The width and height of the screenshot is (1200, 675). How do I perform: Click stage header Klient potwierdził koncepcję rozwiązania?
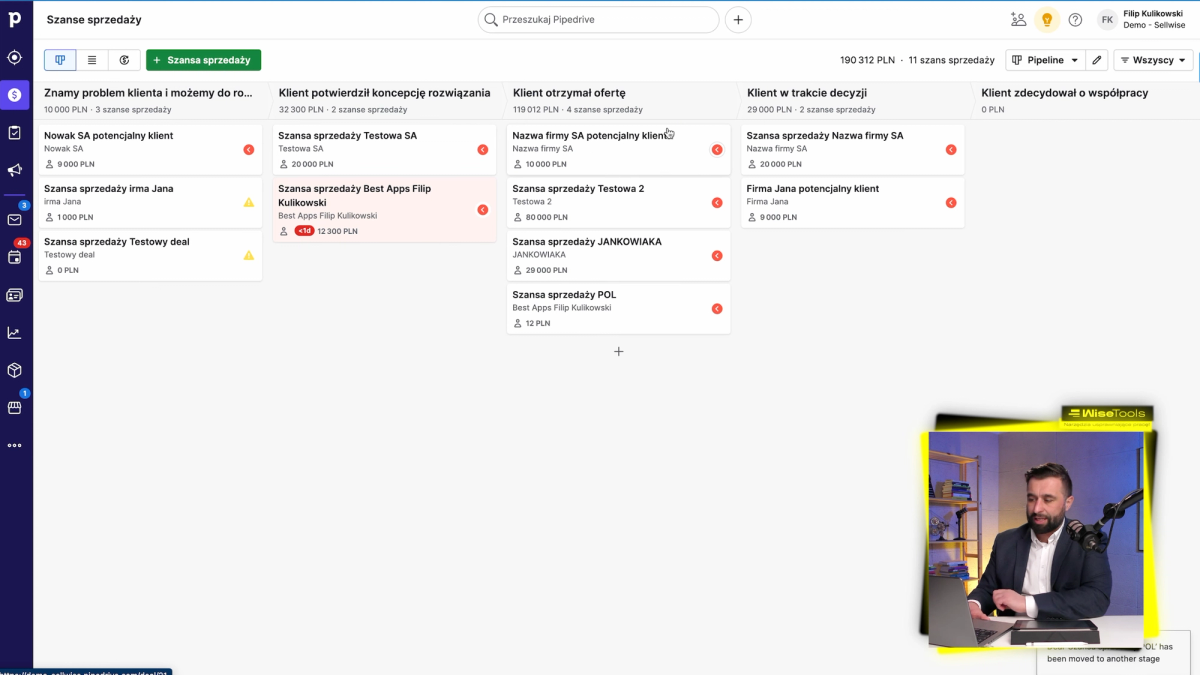point(384,92)
